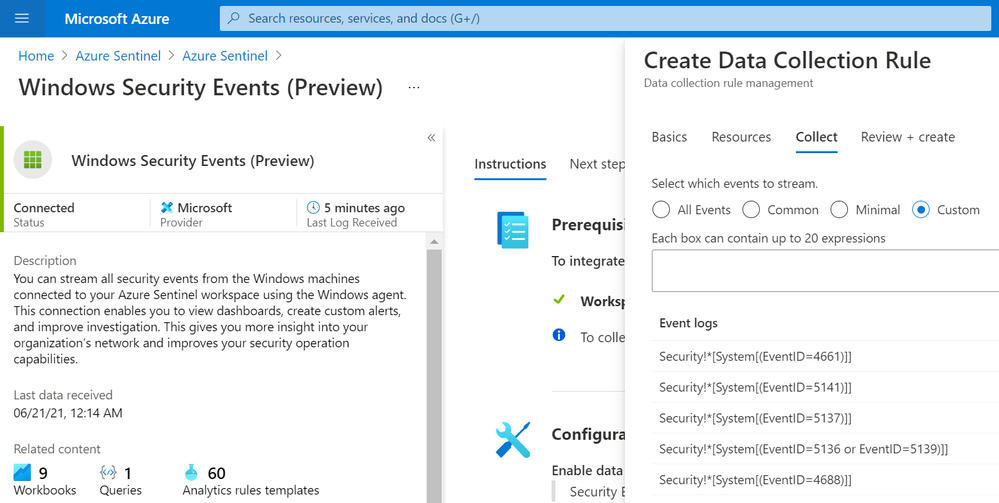Viewport: 999px width, 503px height.
Task: Click the Workbooks chart icon
Action: pyautogui.click(x=22, y=473)
